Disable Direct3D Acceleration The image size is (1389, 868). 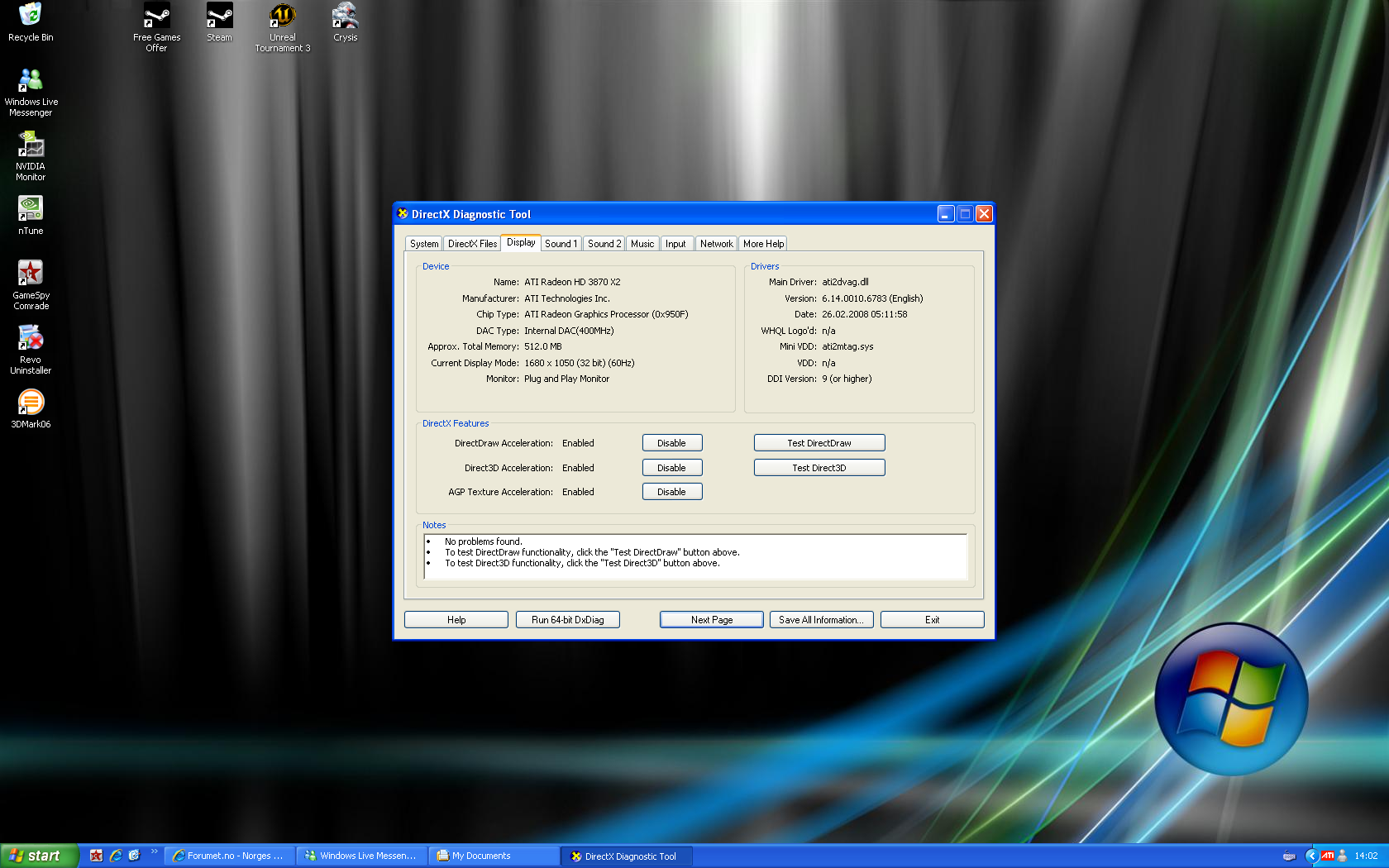click(671, 468)
